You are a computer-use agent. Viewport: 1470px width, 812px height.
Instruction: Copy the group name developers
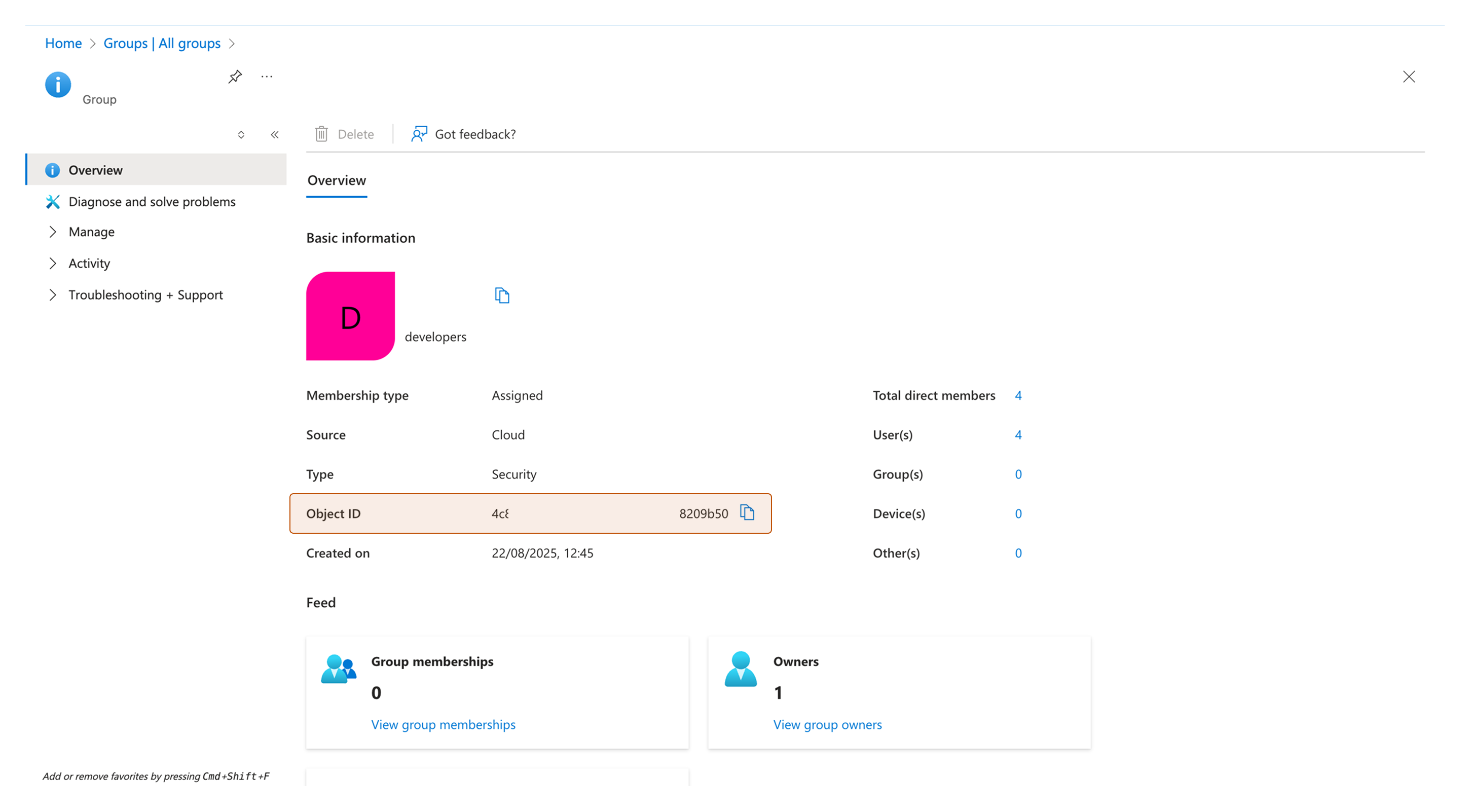tap(502, 296)
